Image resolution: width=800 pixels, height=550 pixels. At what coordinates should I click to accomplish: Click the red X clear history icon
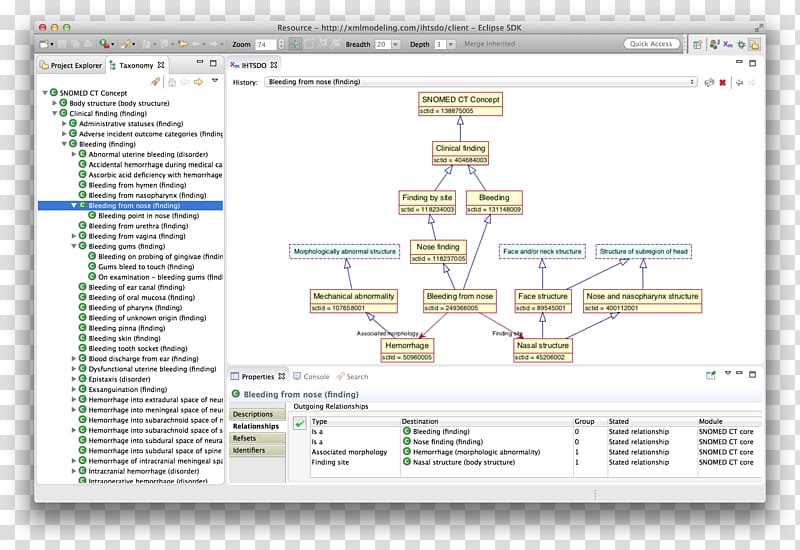point(722,82)
